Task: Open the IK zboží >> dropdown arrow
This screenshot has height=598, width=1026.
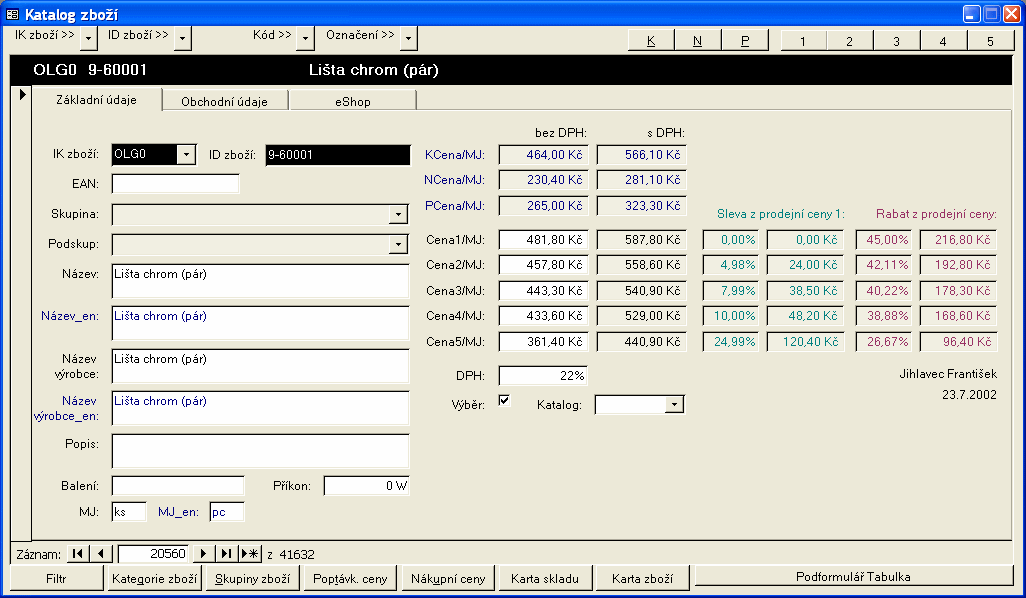Action: point(89,38)
